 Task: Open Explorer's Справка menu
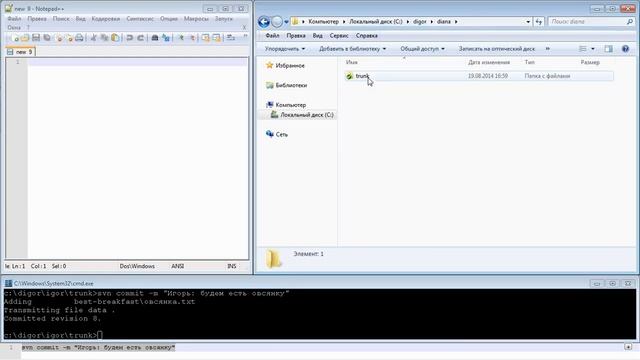[367, 36]
